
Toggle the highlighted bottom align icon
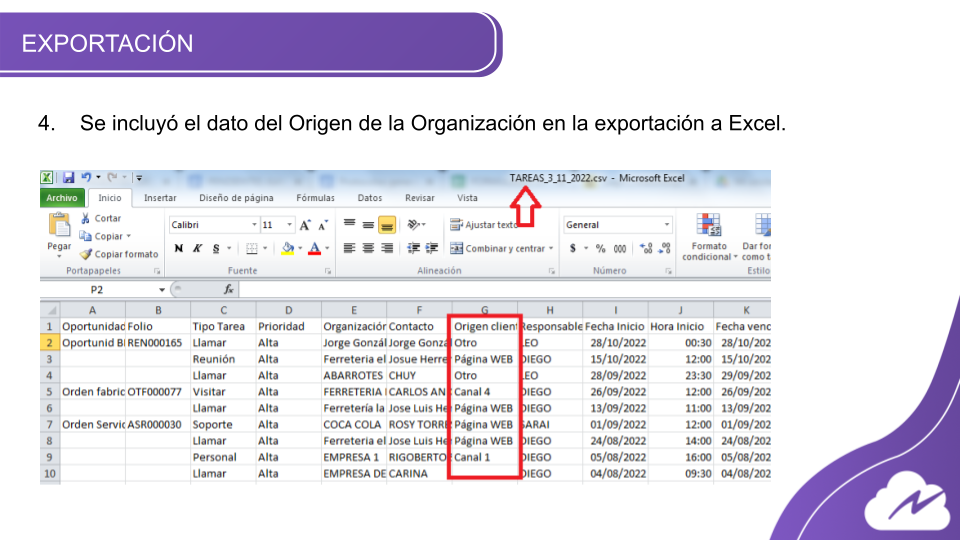(x=387, y=225)
